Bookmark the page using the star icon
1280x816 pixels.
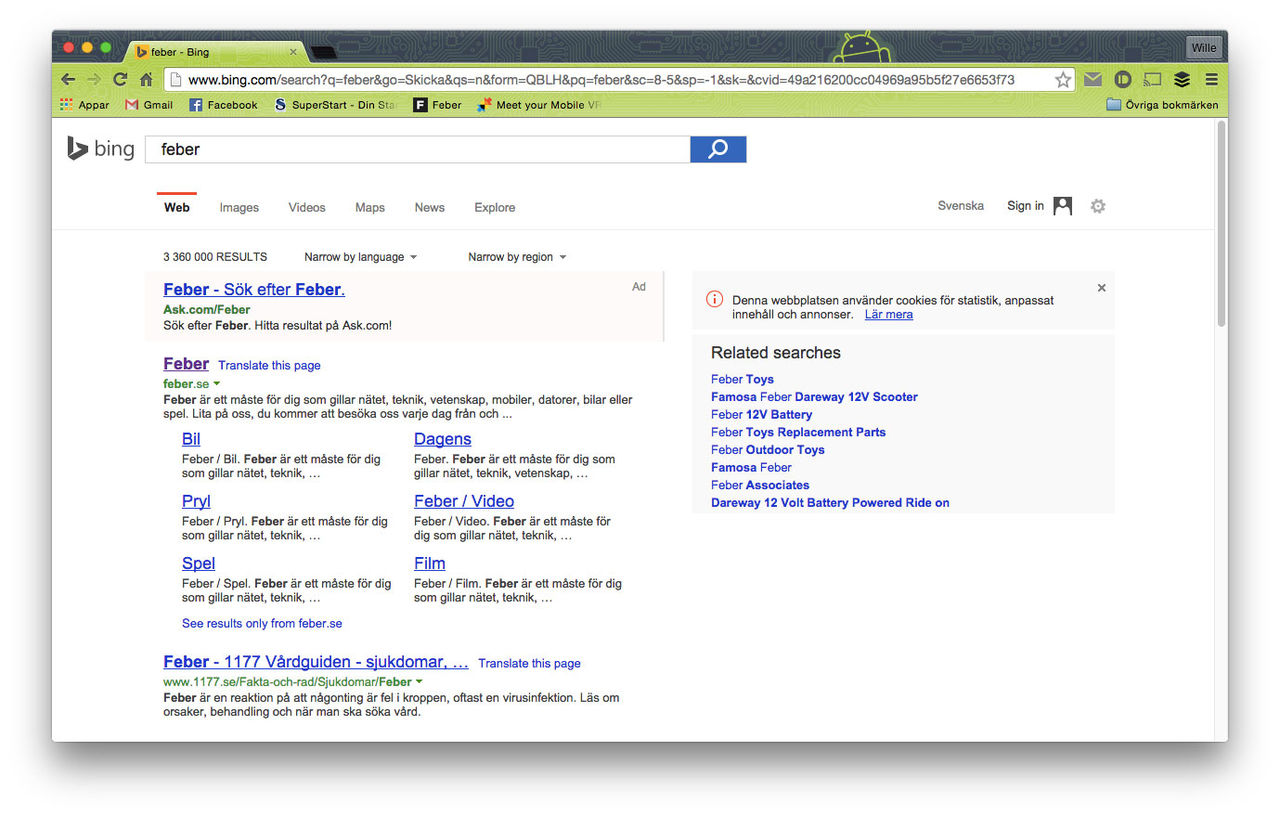pyautogui.click(x=1063, y=78)
